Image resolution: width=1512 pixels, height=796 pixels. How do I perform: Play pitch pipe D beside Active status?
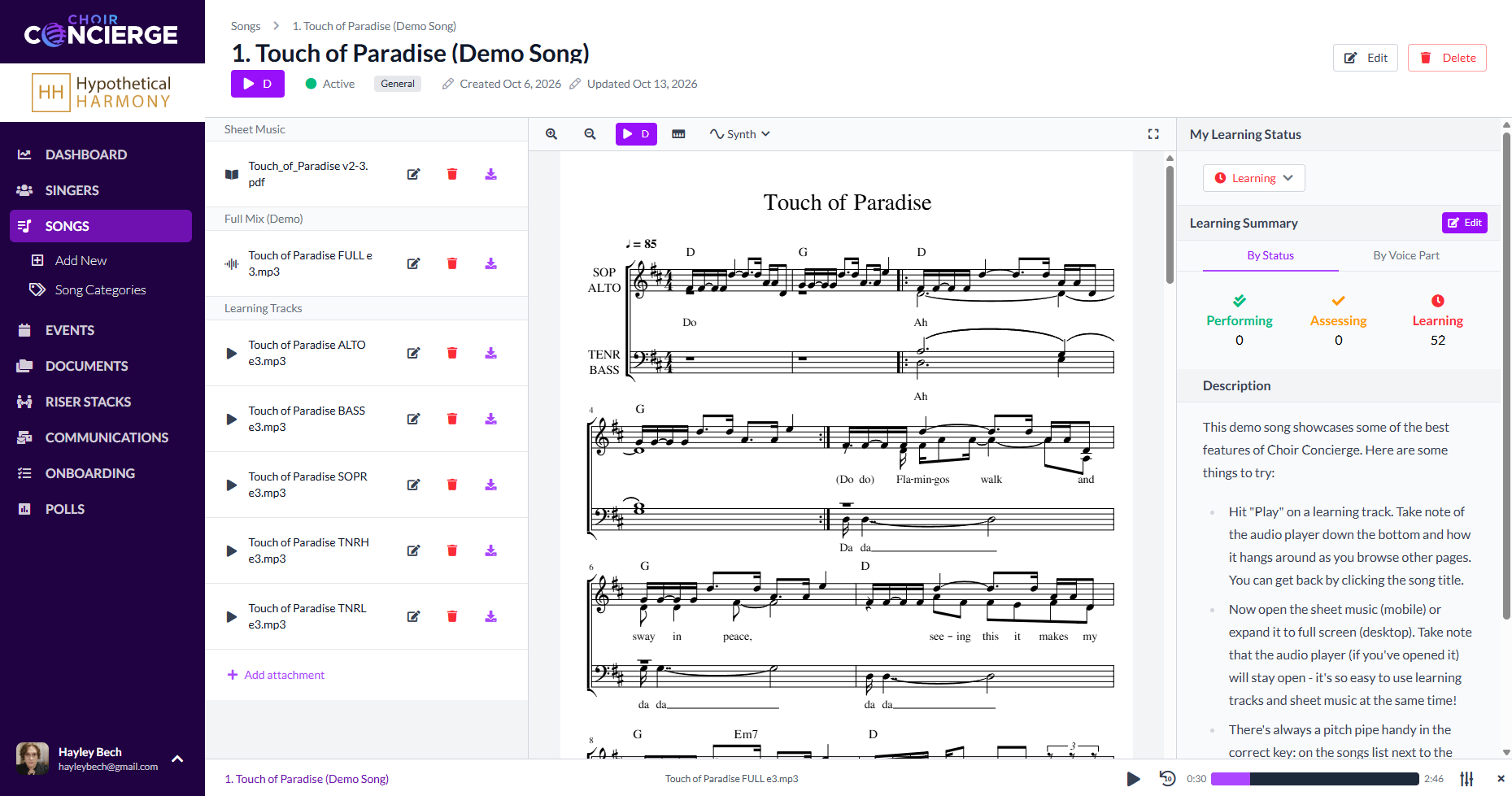pyautogui.click(x=257, y=84)
